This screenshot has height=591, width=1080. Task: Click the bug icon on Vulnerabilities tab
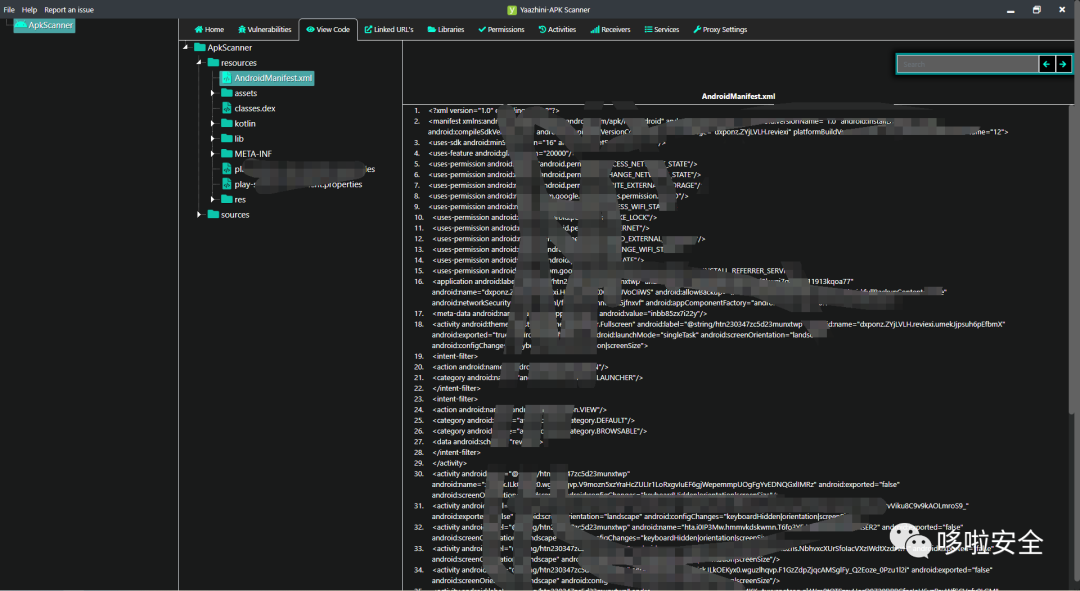(242, 30)
